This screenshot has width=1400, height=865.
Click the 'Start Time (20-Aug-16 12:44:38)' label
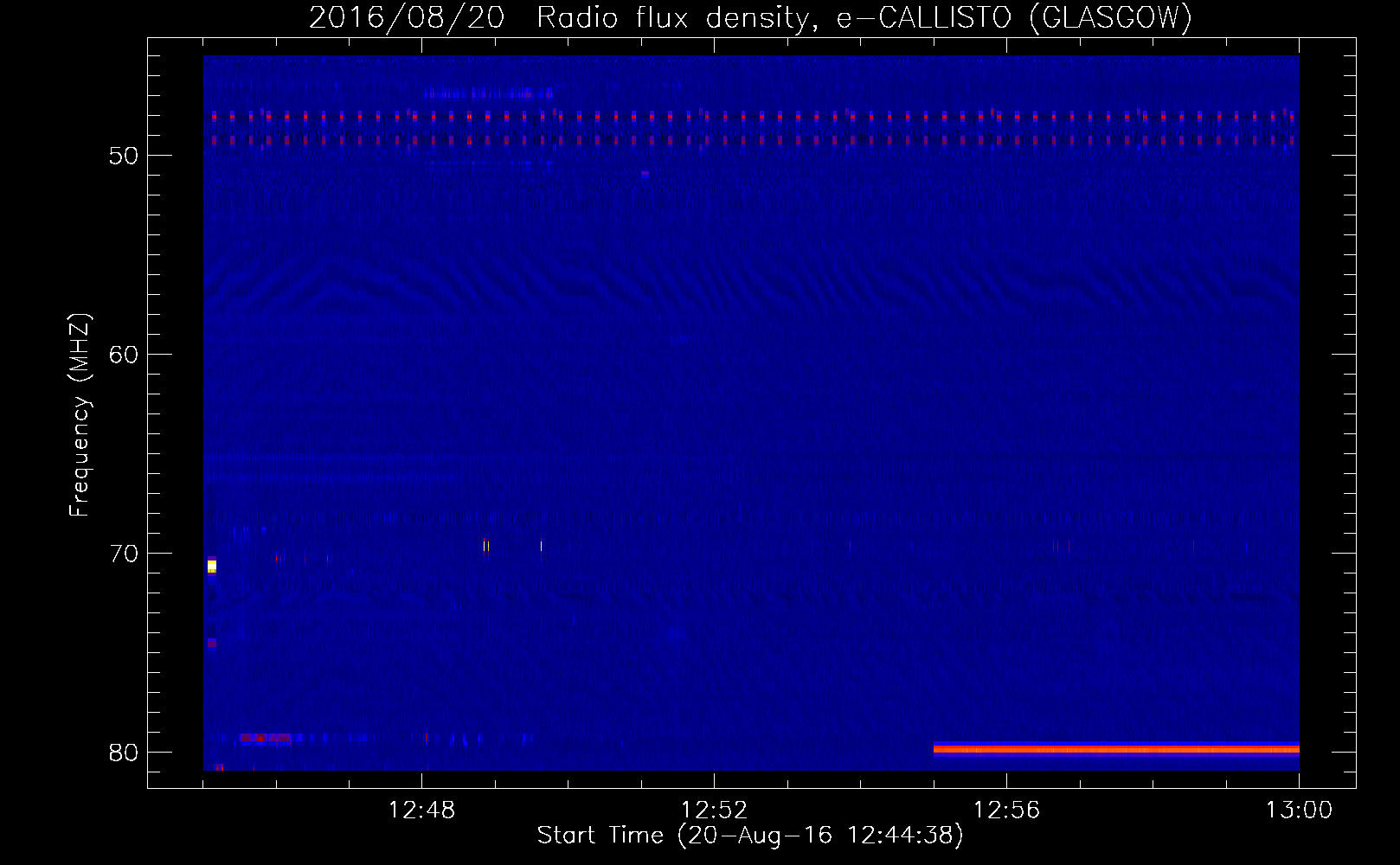(750, 836)
